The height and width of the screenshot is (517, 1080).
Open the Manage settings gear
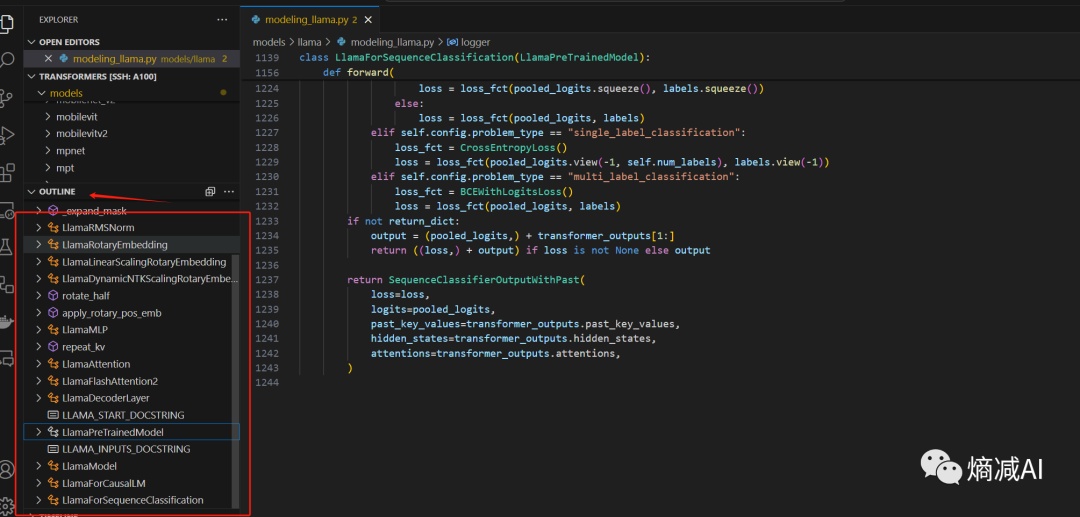[6, 506]
